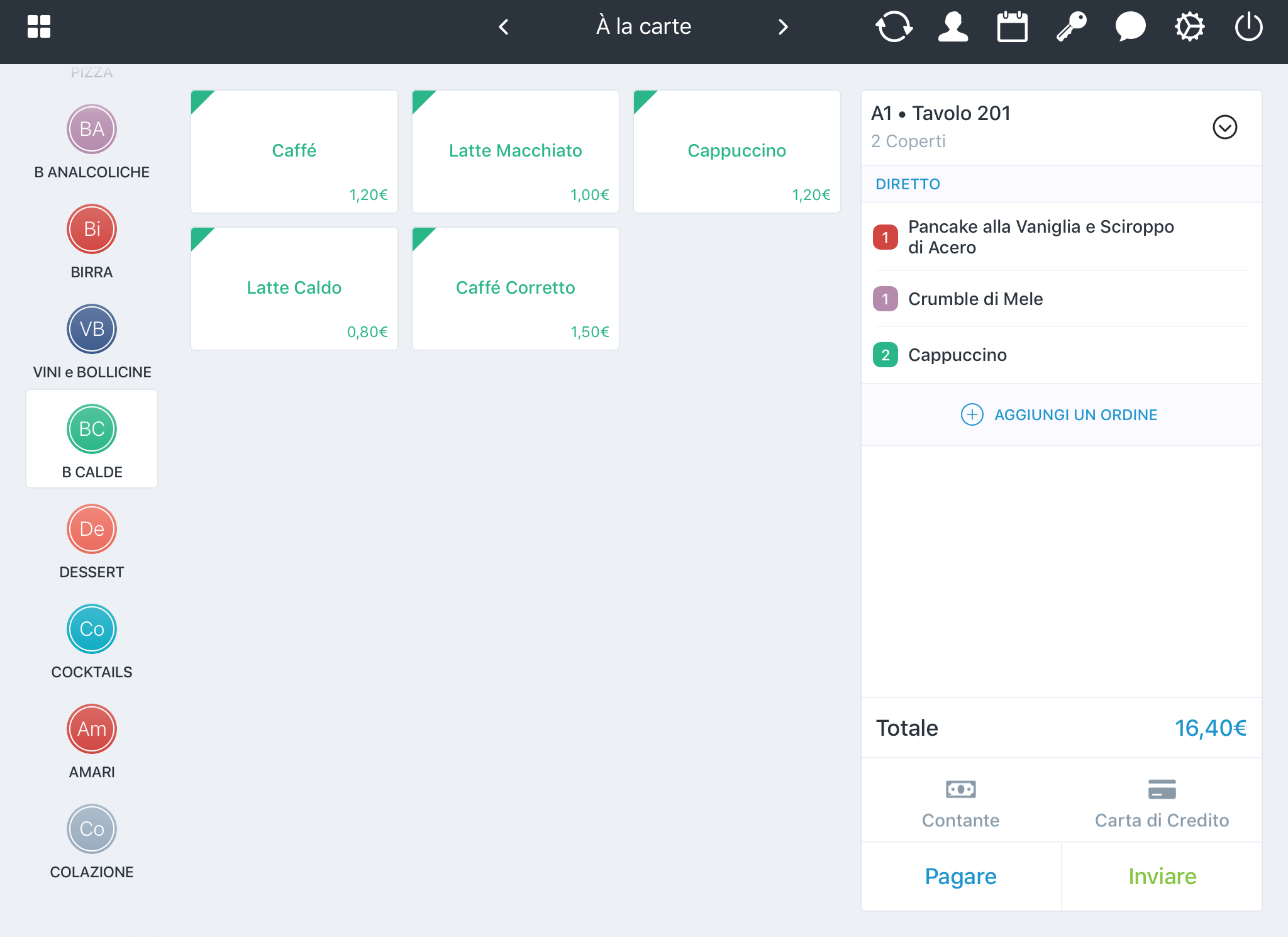Add a Latte Caldo to the order
The height and width of the screenshot is (937, 1288).
click(294, 289)
